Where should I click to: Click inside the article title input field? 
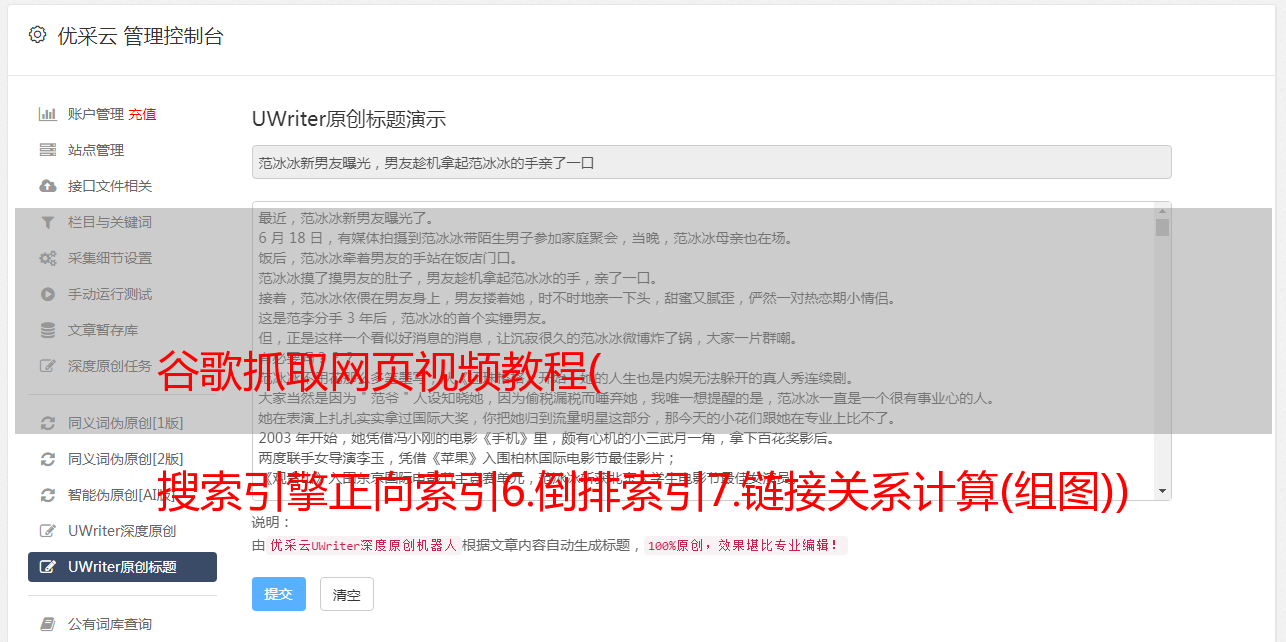711,162
